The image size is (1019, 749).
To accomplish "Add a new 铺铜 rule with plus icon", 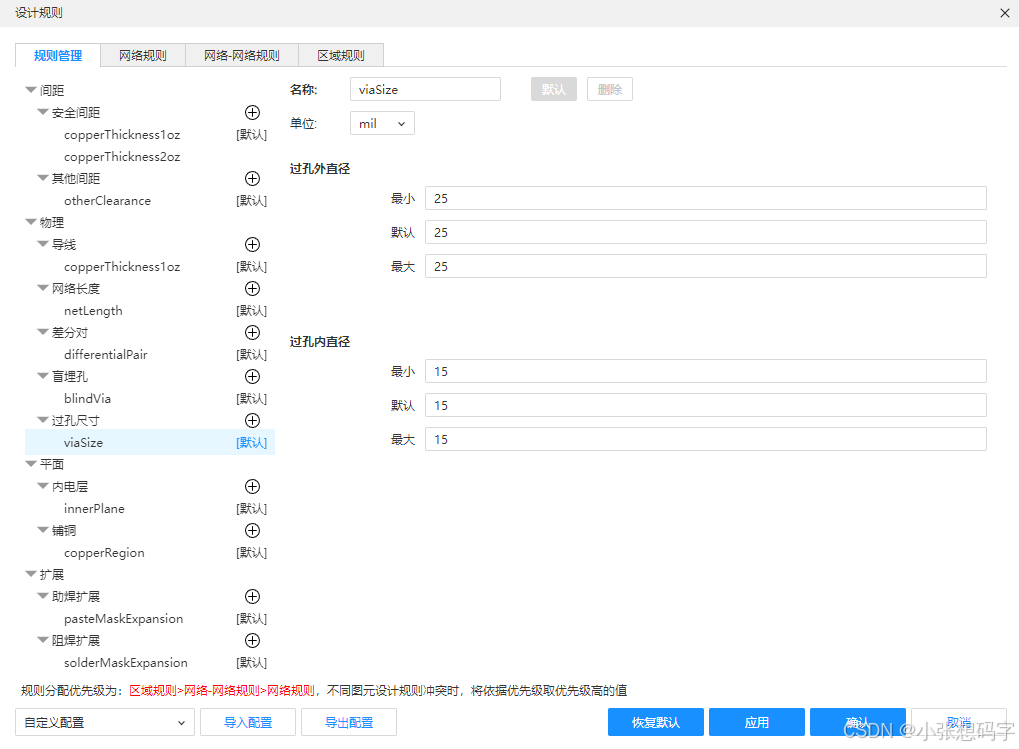I will coord(252,531).
